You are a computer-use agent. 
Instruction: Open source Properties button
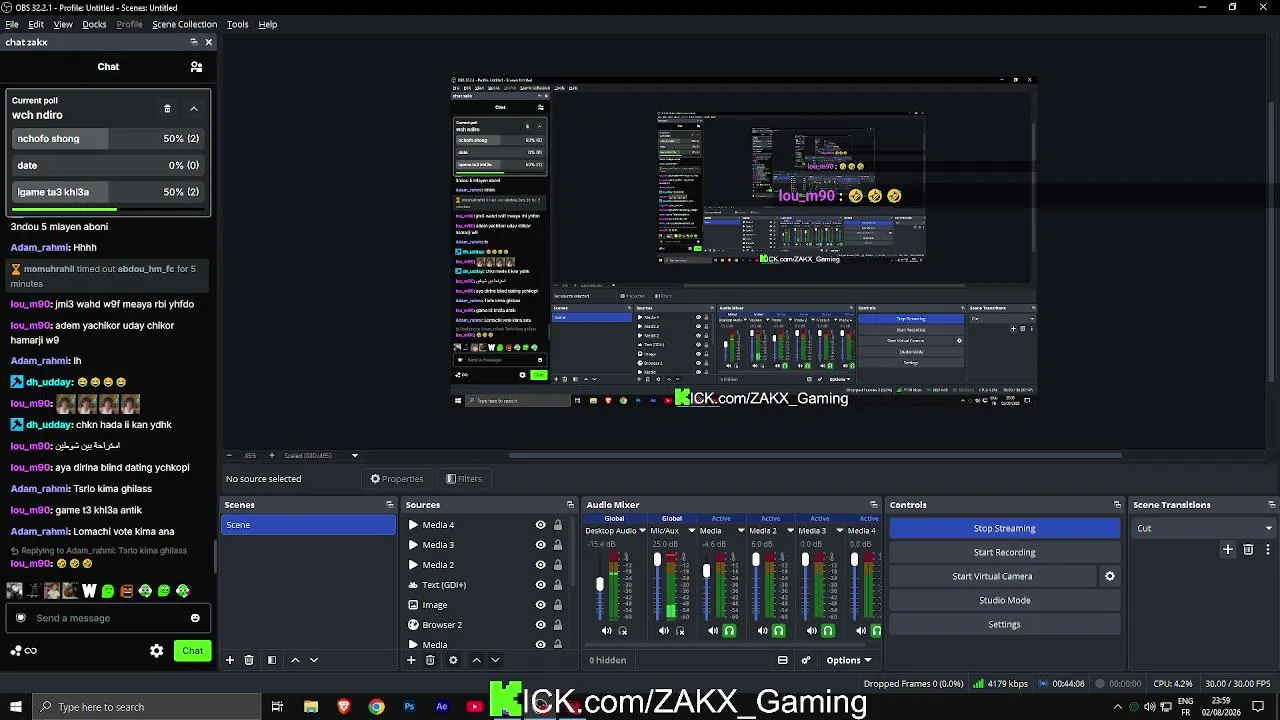pyautogui.click(x=397, y=479)
